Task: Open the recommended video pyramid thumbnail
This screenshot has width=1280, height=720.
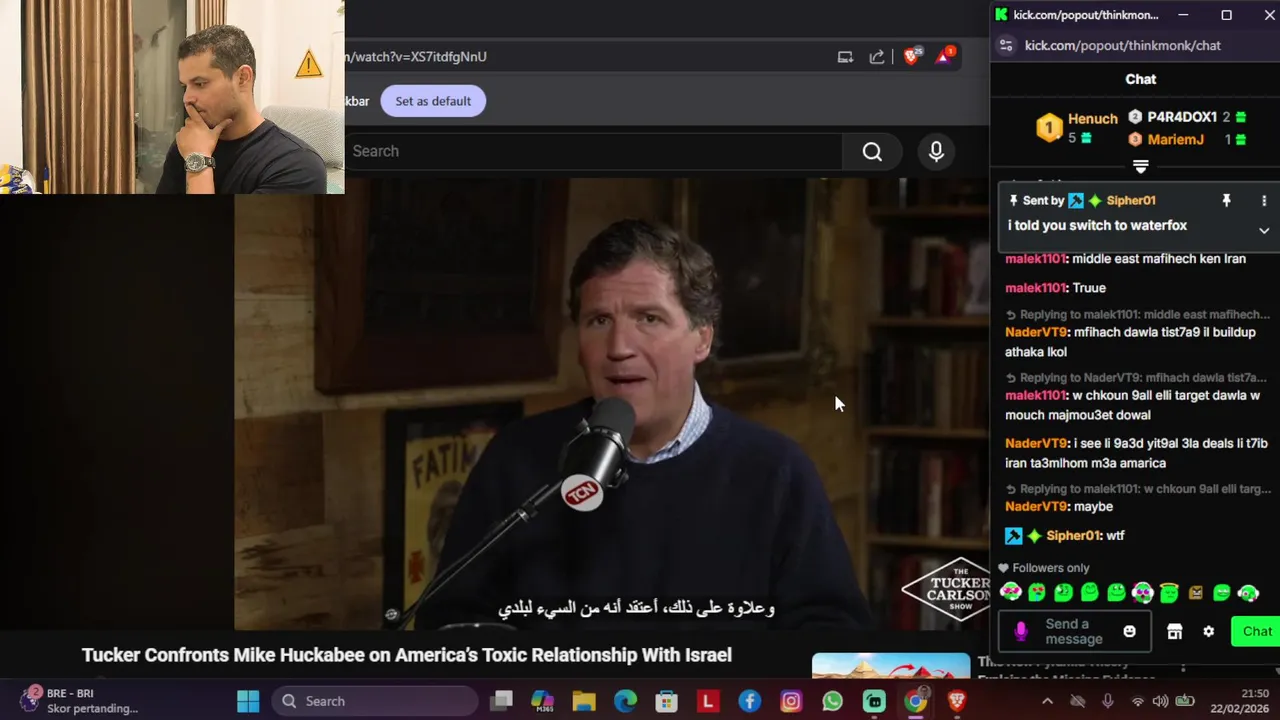Action: tap(891, 666)
